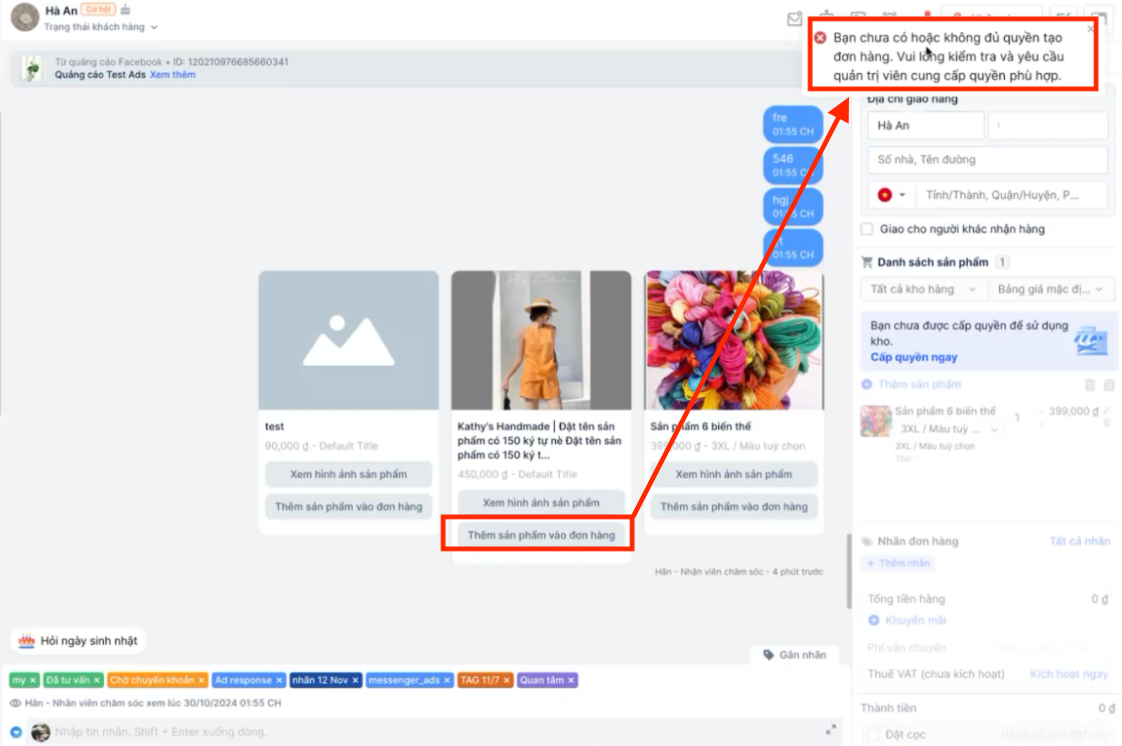The width and height of the screenshot is (1122, 746).
Task: Click the red error icon in notification
Action: point(820,37)
